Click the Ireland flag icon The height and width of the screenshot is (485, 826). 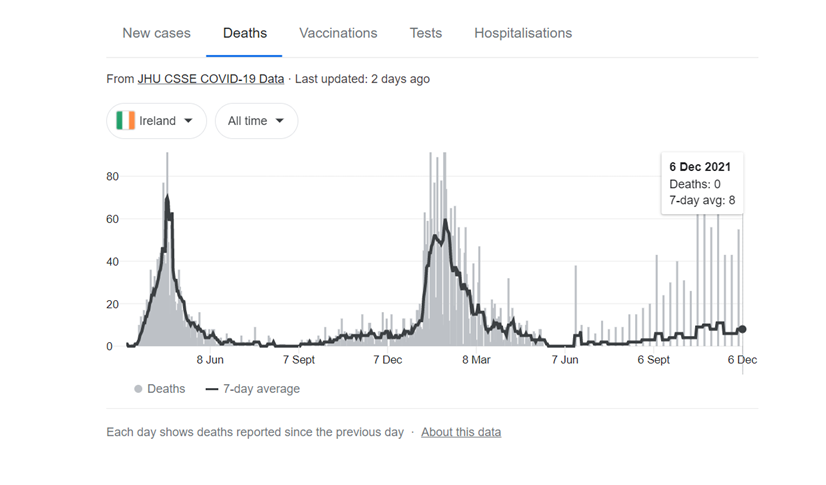[125, 121]
